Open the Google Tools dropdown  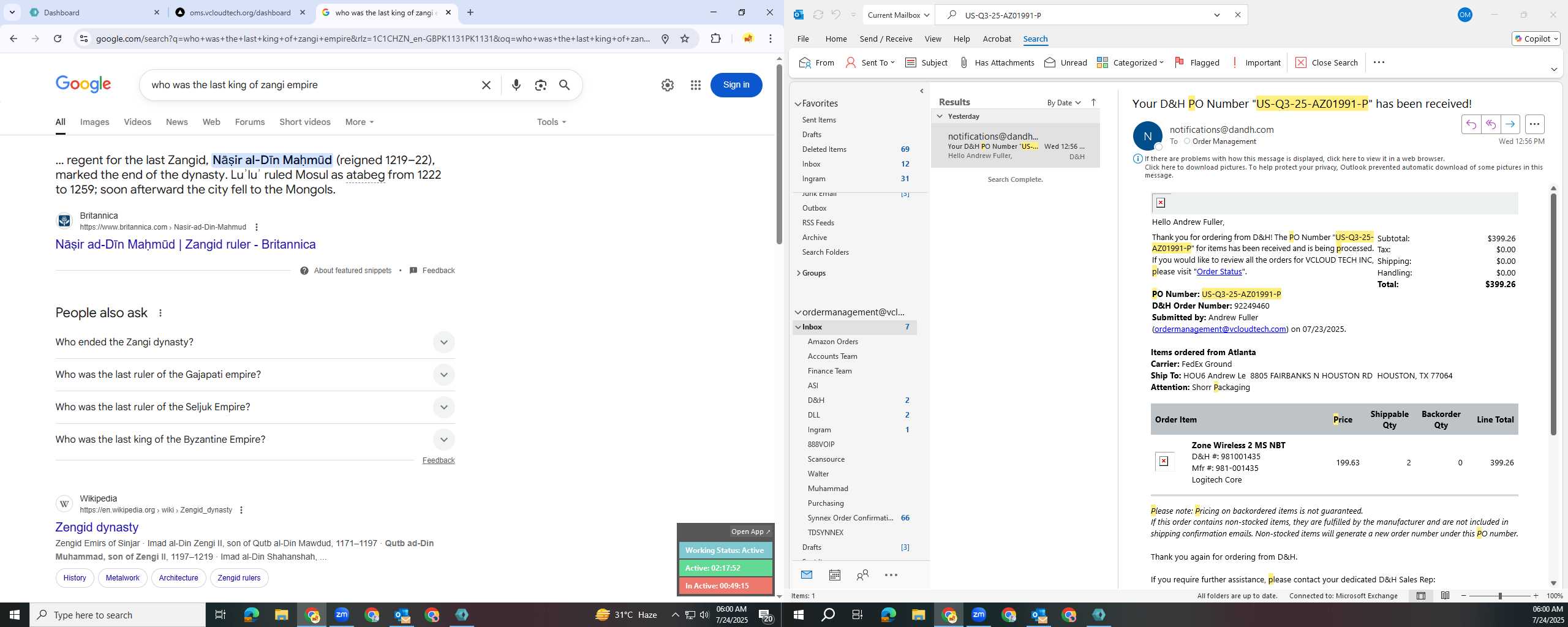(551, 122)
